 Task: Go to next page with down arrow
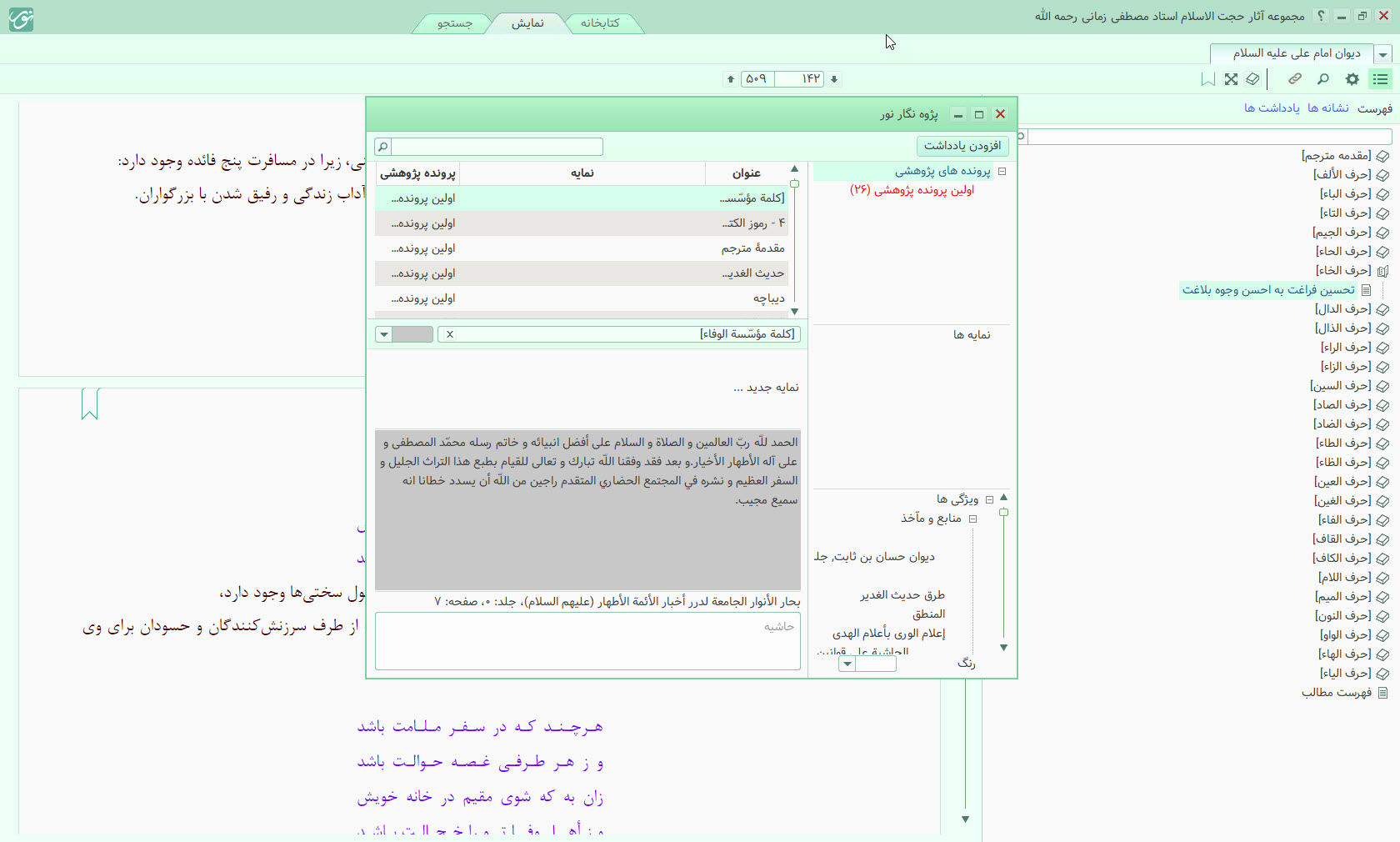click(x=834, y=79)
